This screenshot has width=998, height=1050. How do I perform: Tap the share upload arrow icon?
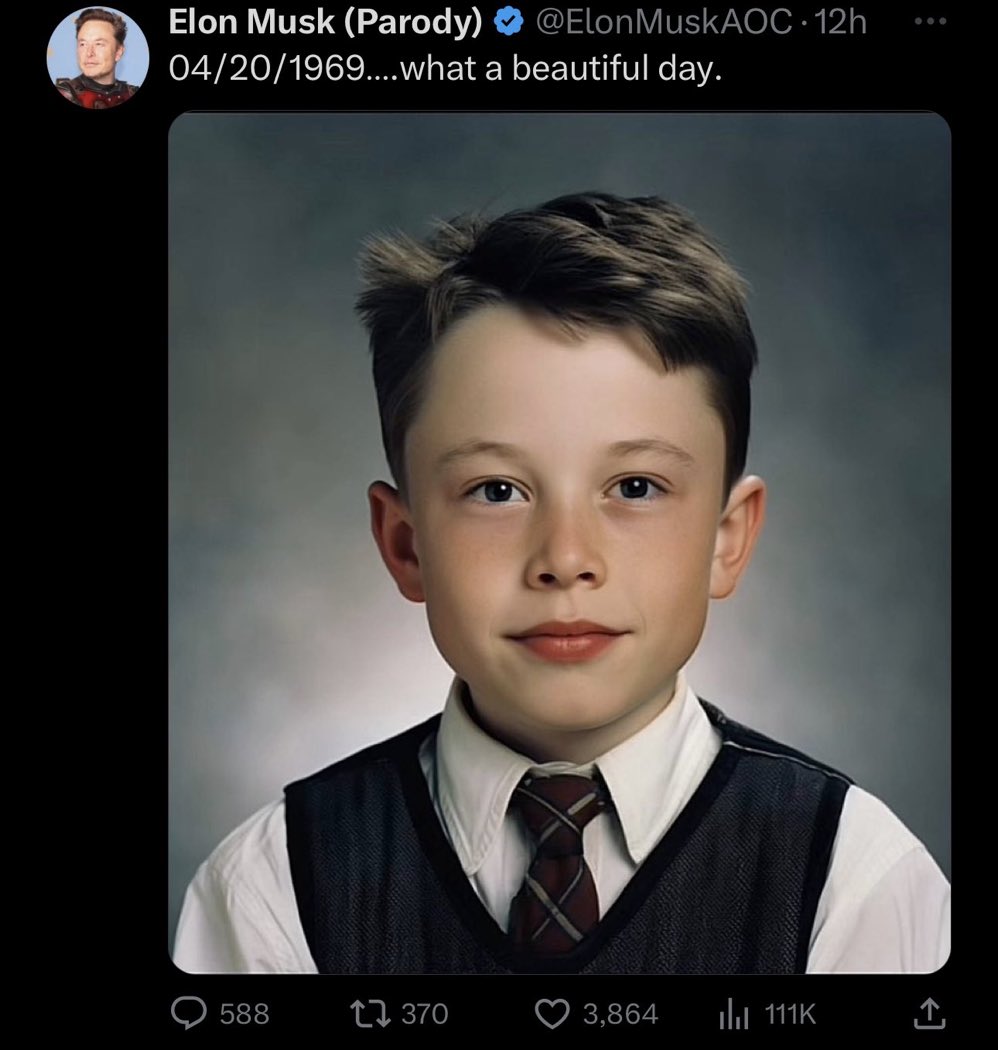tap(930, 1013)
